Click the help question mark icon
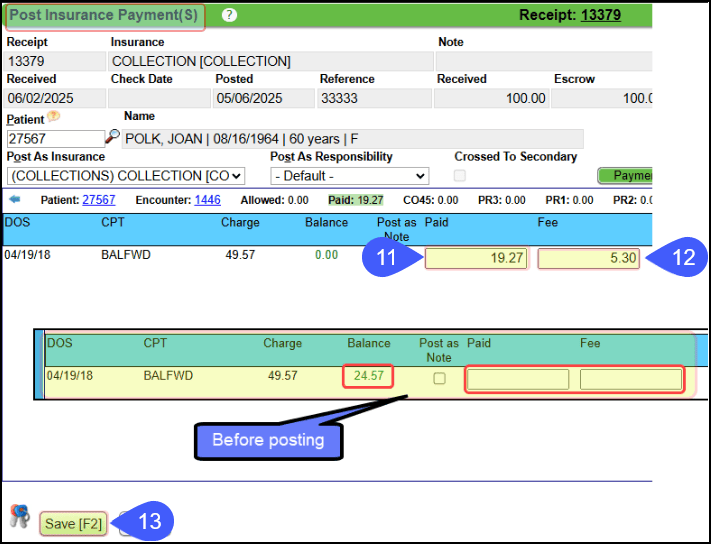 229,15
